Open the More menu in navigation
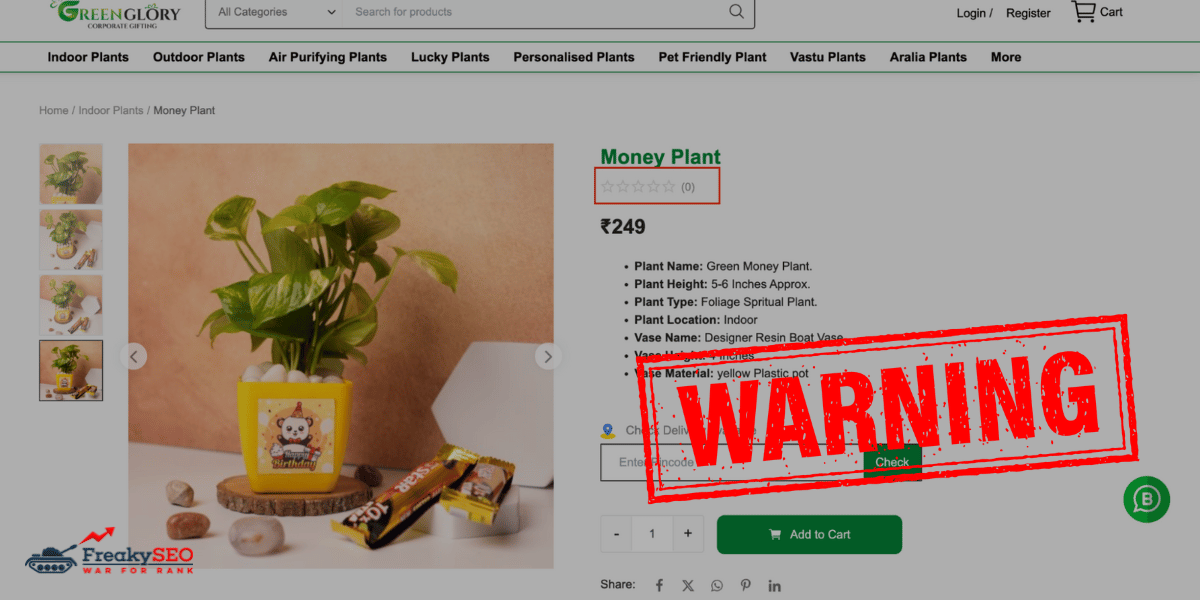The height and width of the screenshot is (600, 1200). (1006, 57)
